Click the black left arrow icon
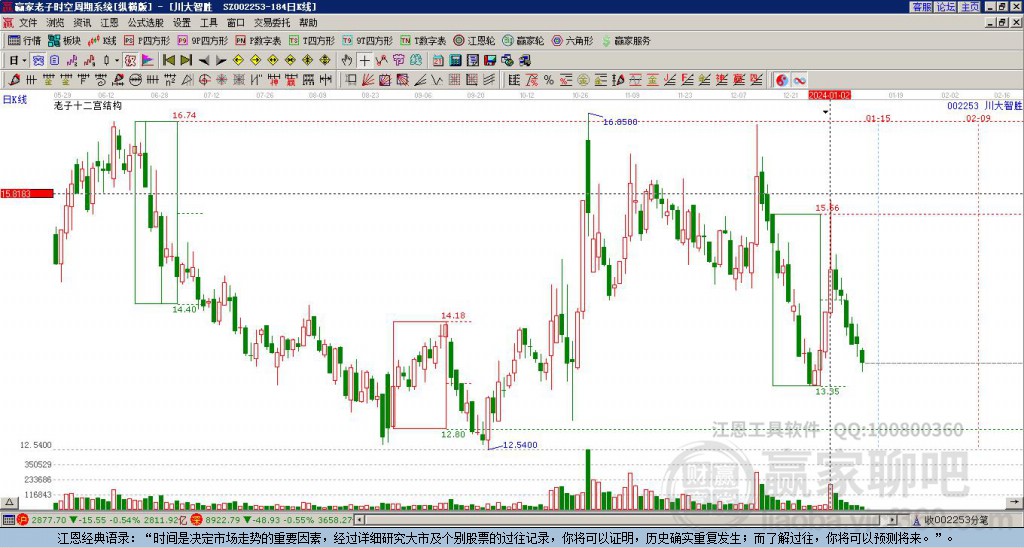The width and height of the screenshot is (1024, 548). [x=204, y=61]
